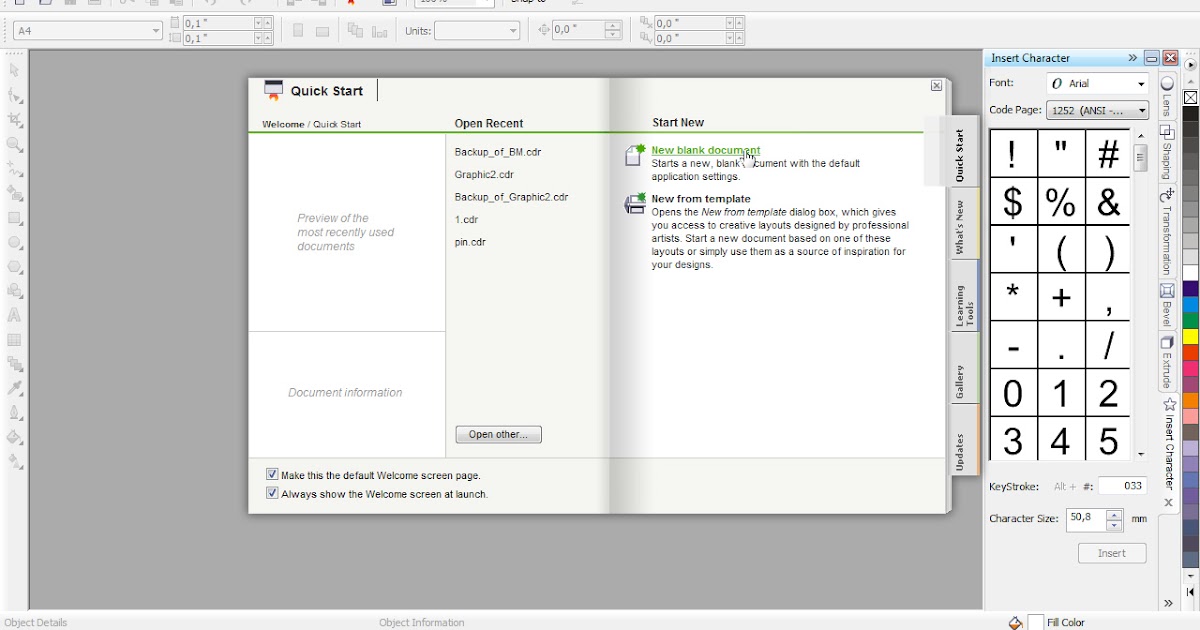Select the ampersand character in the grid

coord(1108,203)
